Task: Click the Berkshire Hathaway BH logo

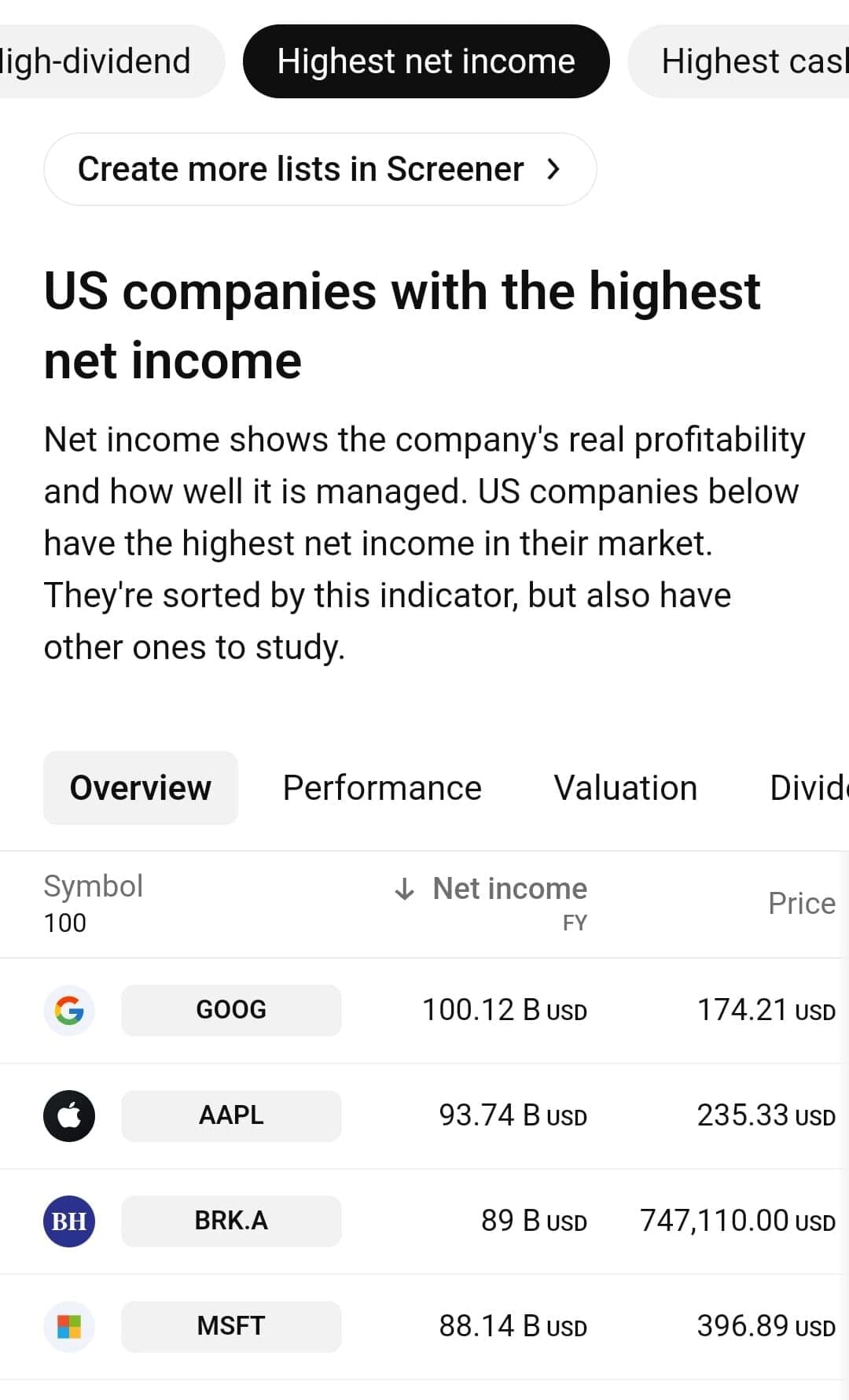Action: pos(69,1221)
